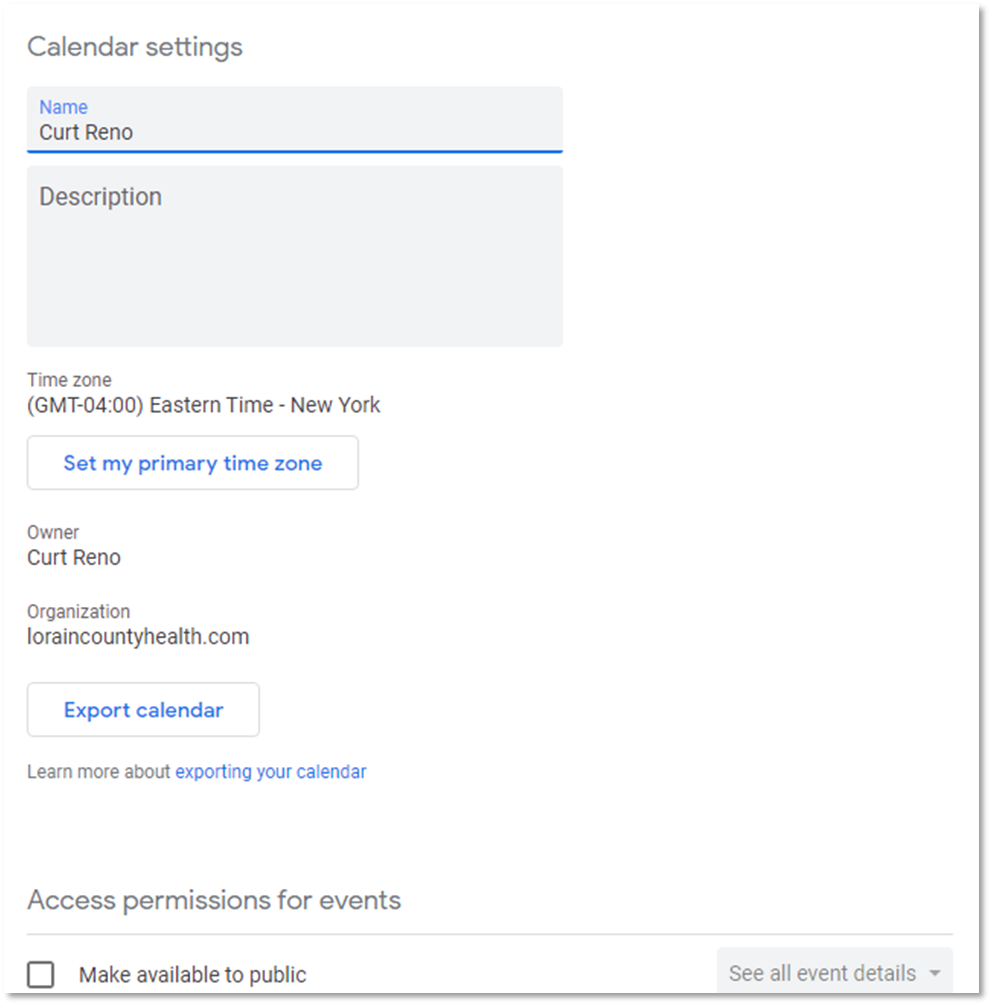Click the Calendar settings heading

coord(135,47)
